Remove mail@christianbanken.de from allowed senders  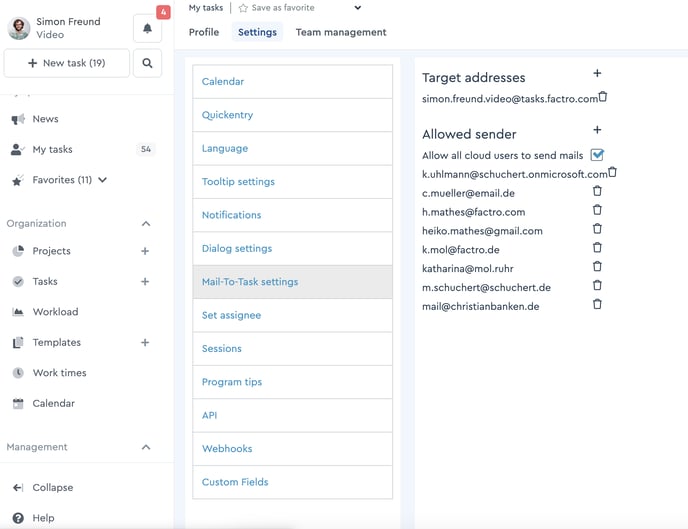(597, 305)
